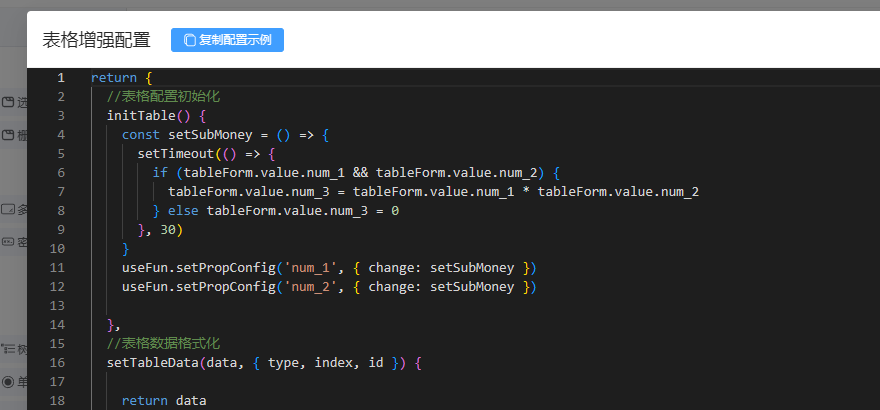Click the 'num_1' string in setPropConfig
880x410 pixels.
[306, 267]
